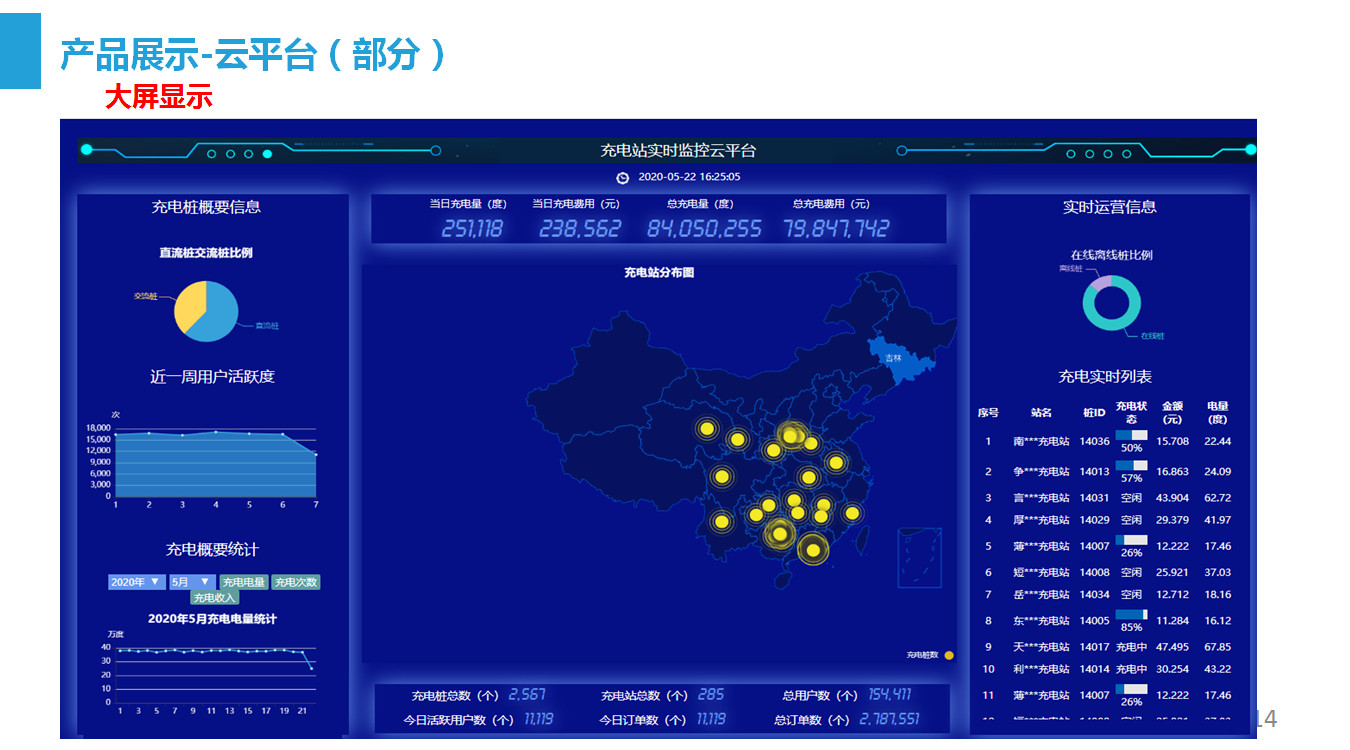Toggle the 充电桩数 legend label on the map
The height and width of the screenshot is (750, 1350).
922,656
